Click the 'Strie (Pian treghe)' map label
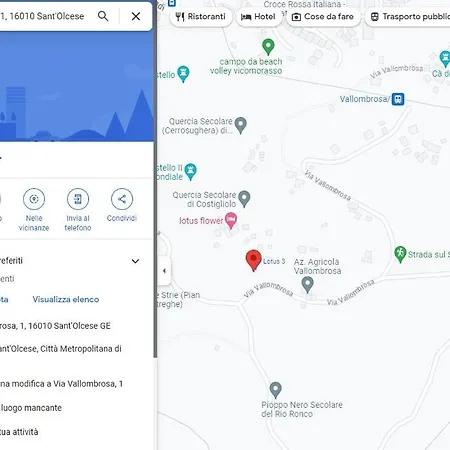The height and width of the screenshot is (450, 450). point(179,299)
